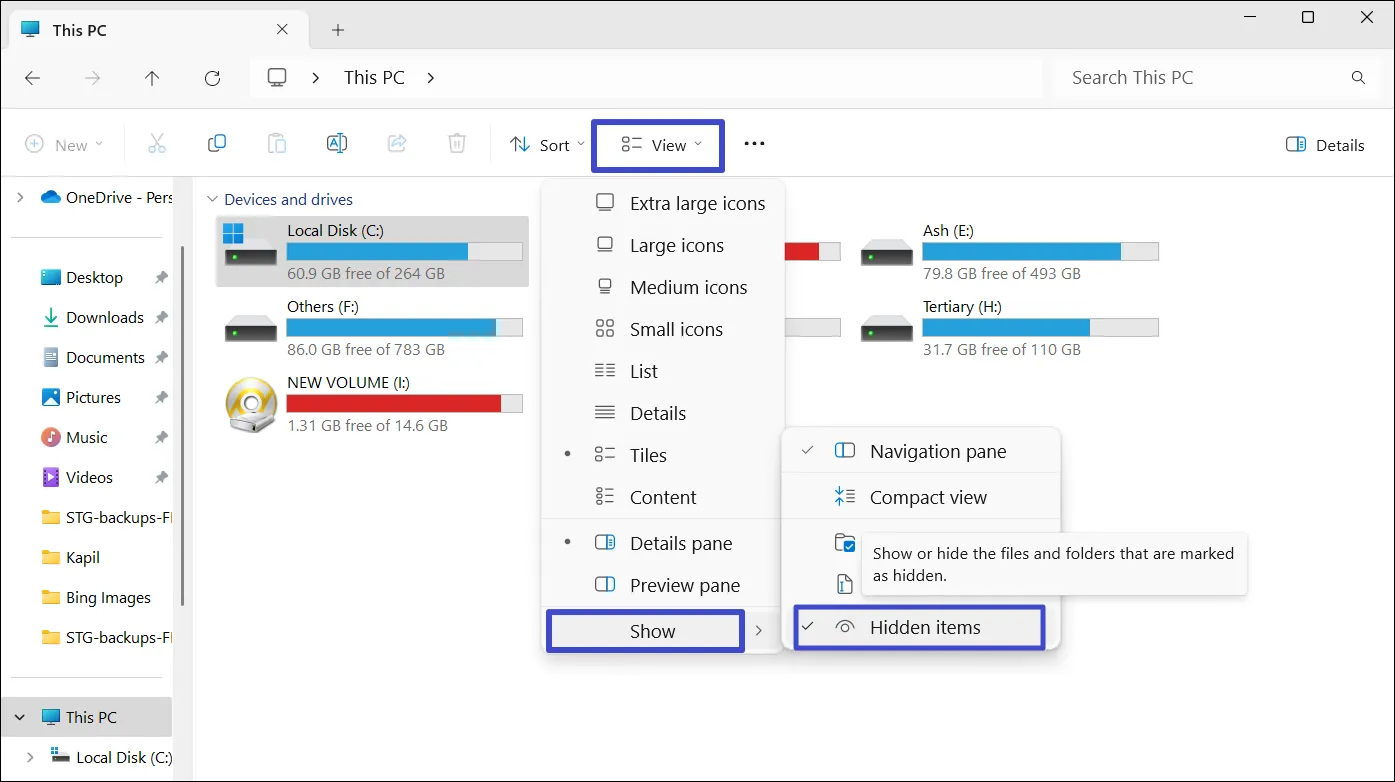Open the Sort dropdown

point(547,145)
